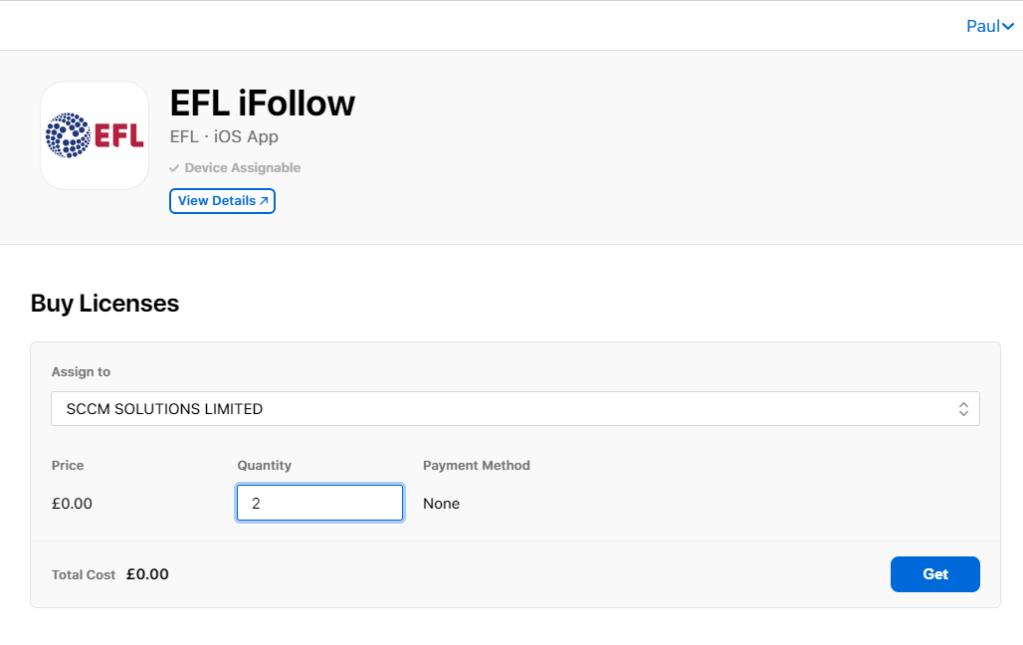Click the Device Assignable label

point(242,168)
